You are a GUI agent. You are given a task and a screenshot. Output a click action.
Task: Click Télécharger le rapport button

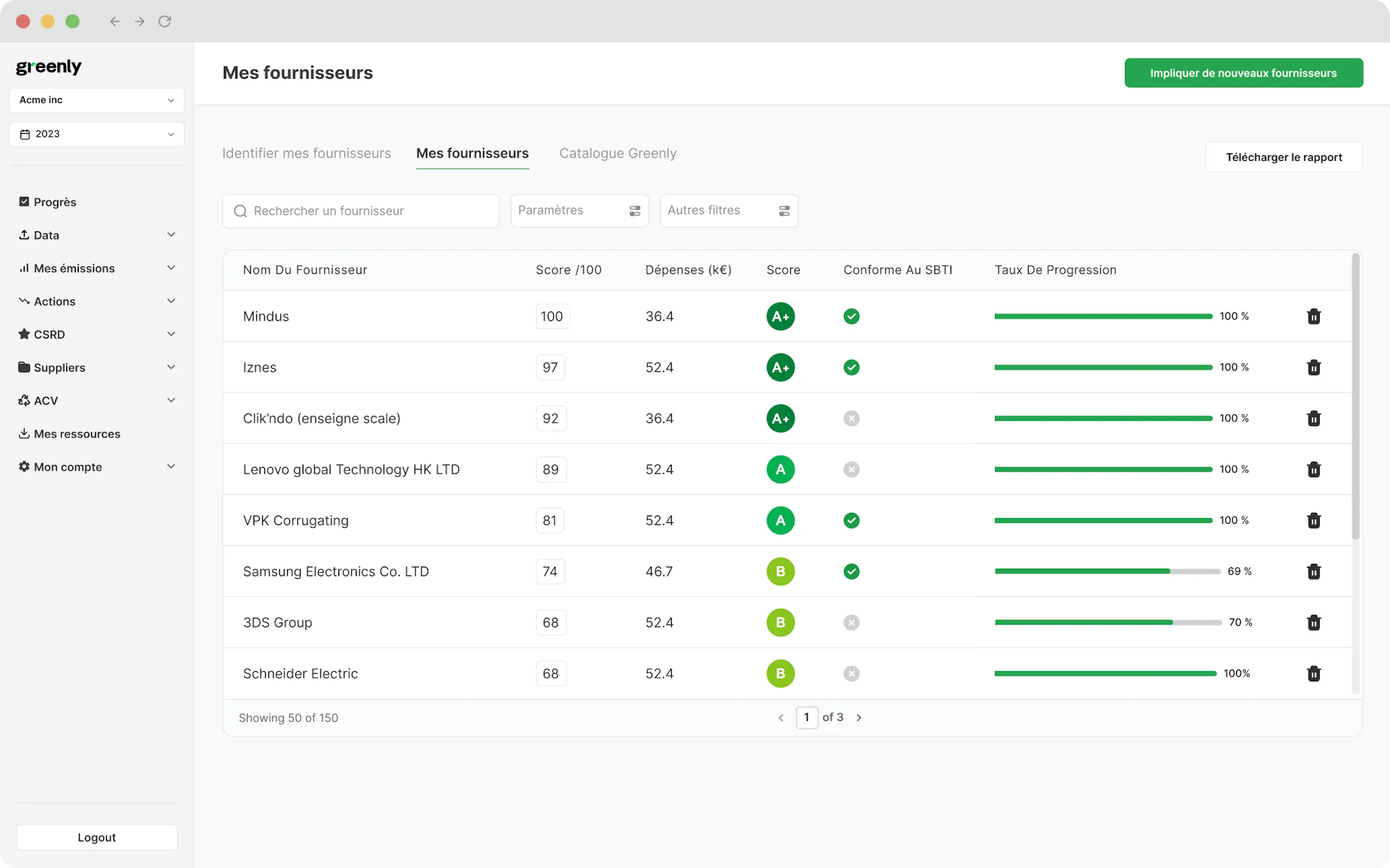[x=1284, y=157]
